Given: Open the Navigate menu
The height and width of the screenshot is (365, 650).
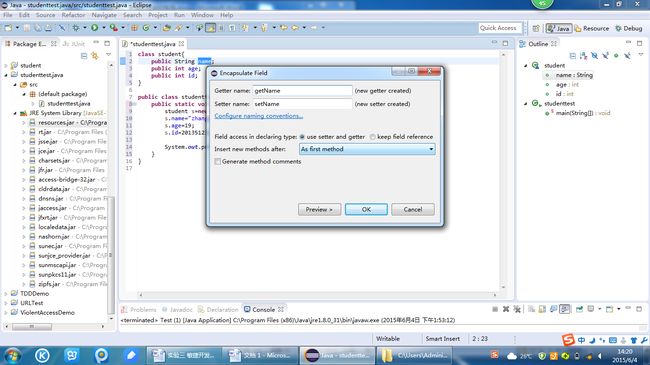Looking at the screenshot, I should pyautogui.click(x=104, y=15).
